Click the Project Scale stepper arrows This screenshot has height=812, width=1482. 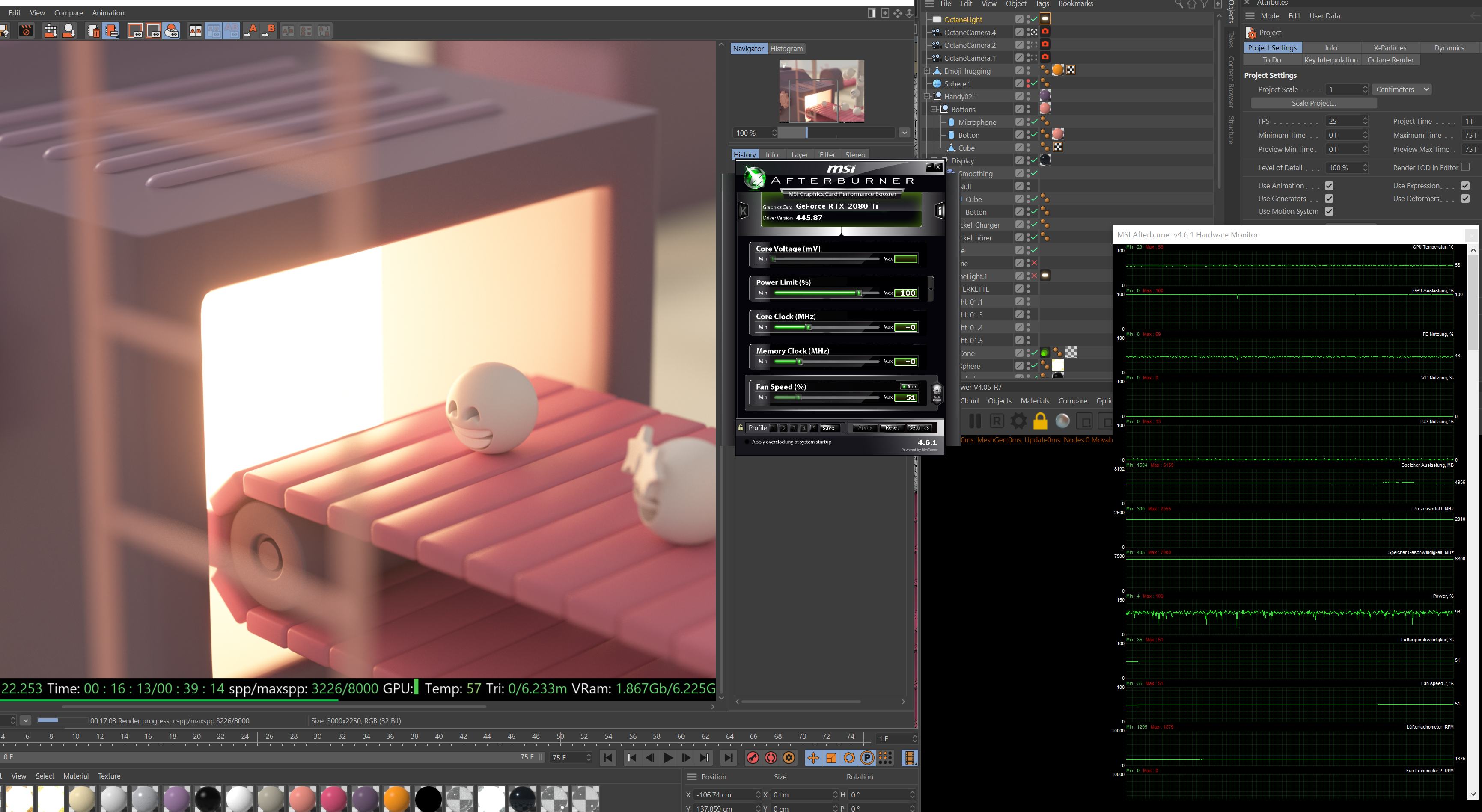(x=1365, y=89)
